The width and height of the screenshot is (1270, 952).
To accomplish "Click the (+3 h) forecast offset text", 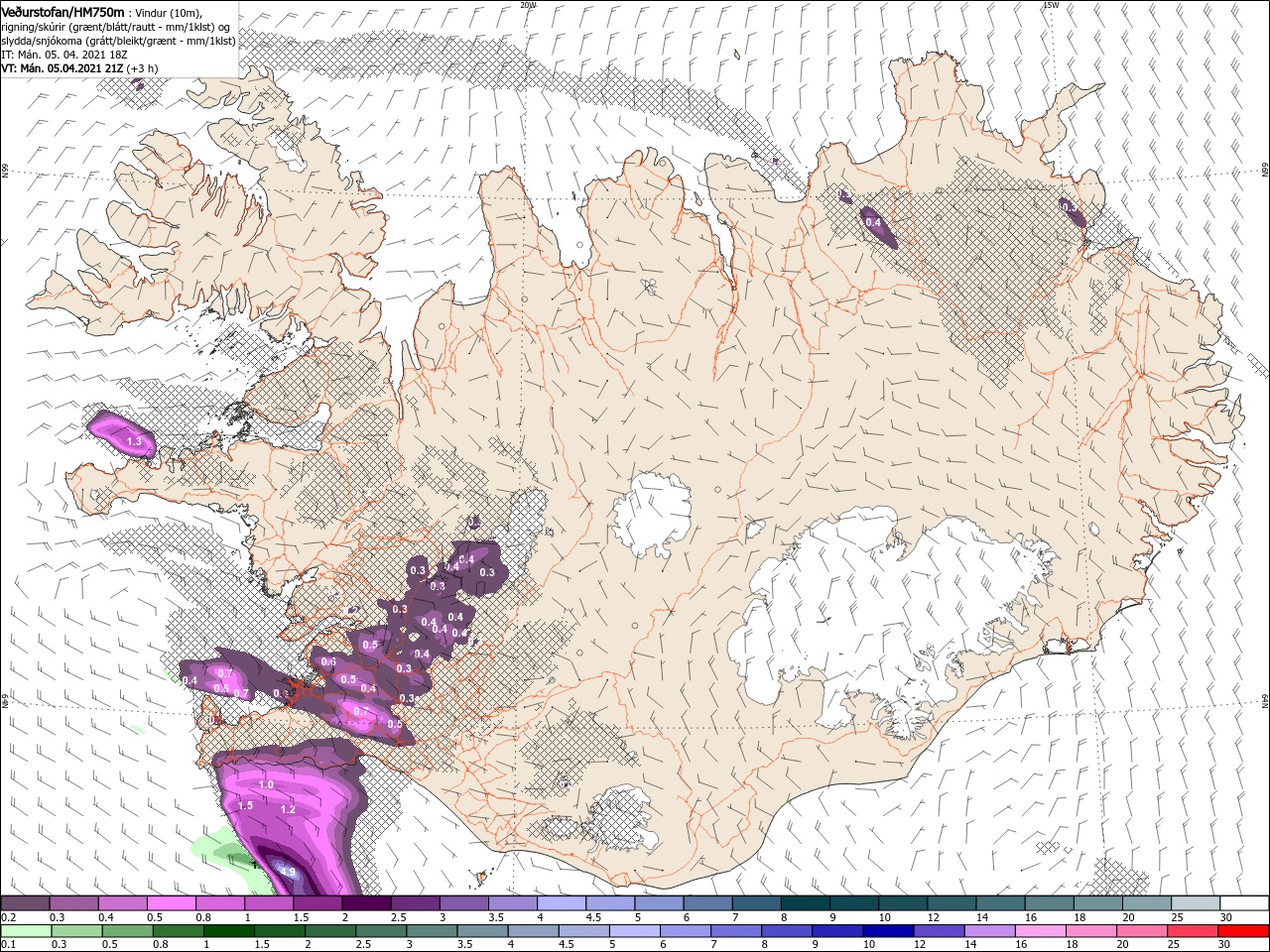I will click(142, 68).
